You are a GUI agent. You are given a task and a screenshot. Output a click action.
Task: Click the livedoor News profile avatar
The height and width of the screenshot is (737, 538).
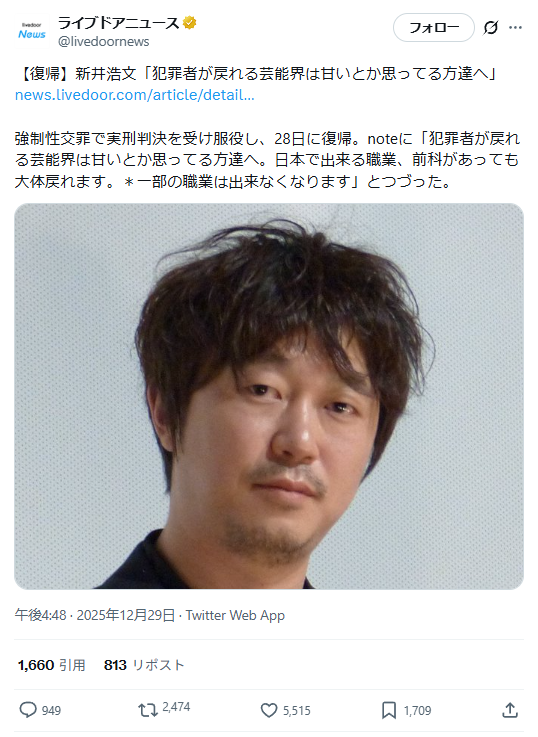pos(32,31)
